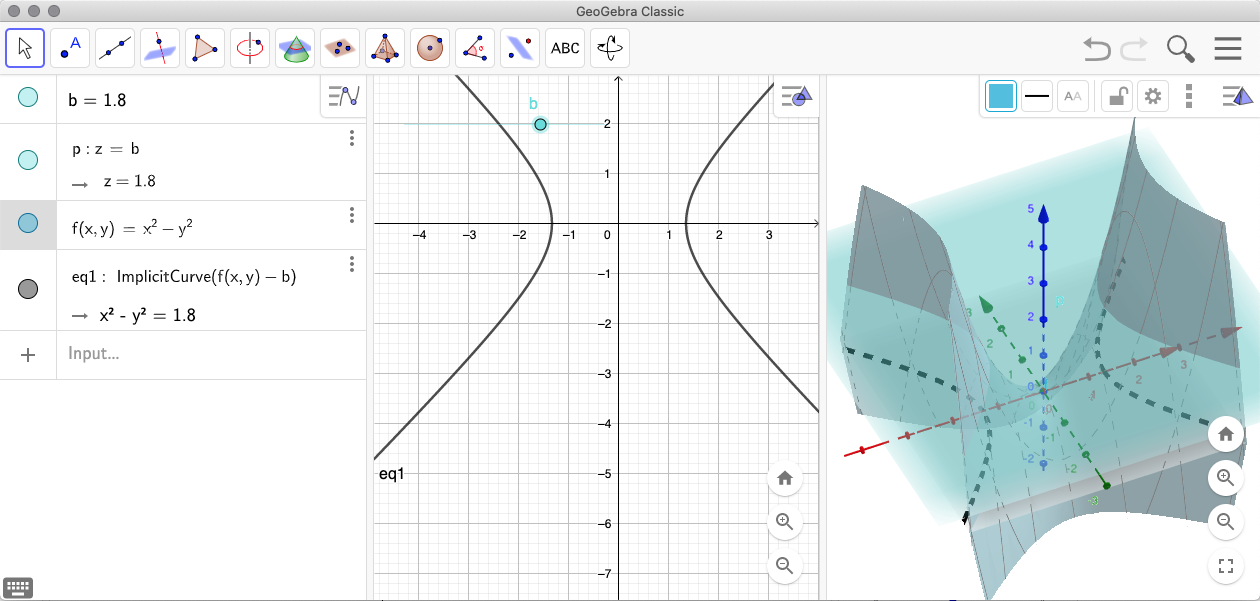The image size is (1260, 601).
Task: Select the ABC Text tool
Action: point(565,47)
